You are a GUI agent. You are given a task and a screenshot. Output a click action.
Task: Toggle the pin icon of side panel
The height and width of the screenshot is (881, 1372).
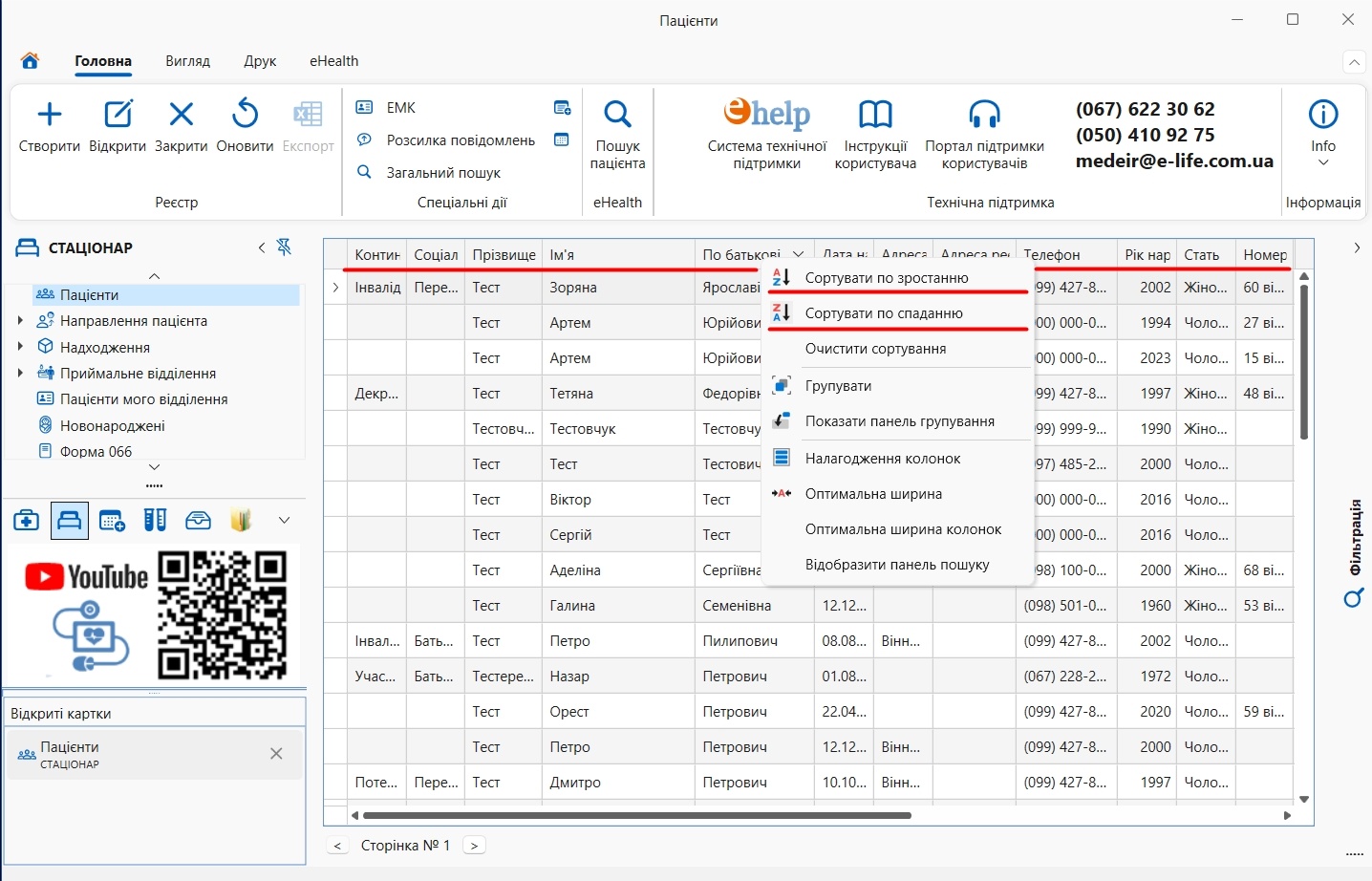(284, 247)
